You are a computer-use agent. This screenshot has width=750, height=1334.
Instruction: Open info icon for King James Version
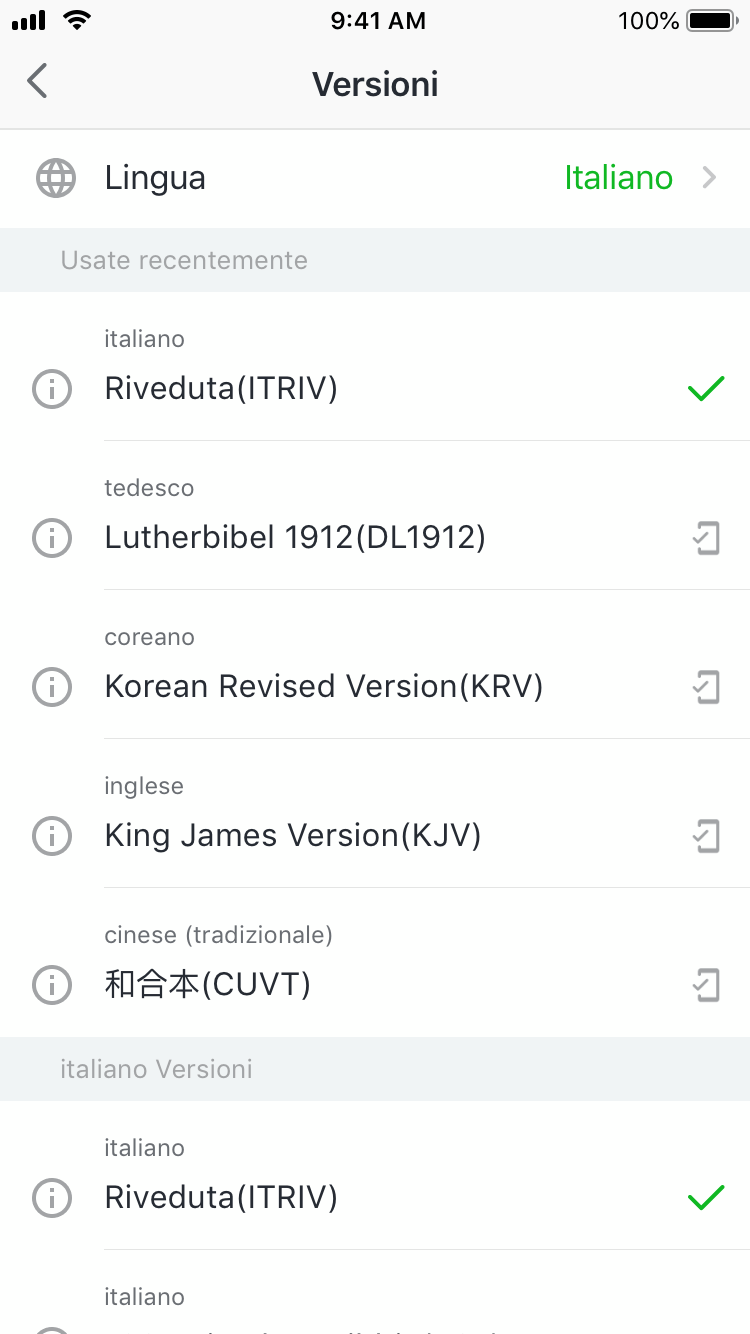tap(52, 835)
